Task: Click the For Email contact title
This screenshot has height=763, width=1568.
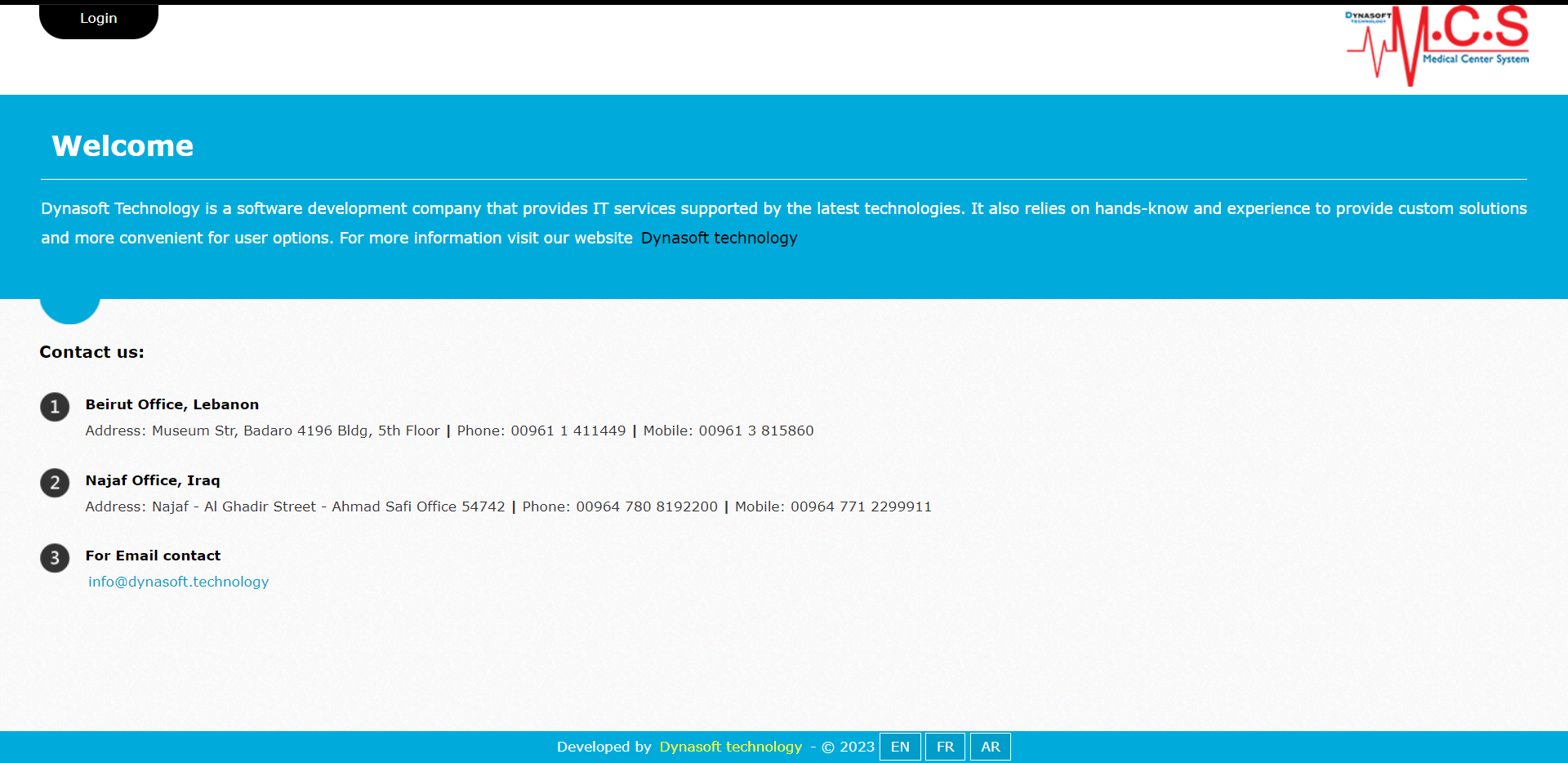Action: pos(153,556)
